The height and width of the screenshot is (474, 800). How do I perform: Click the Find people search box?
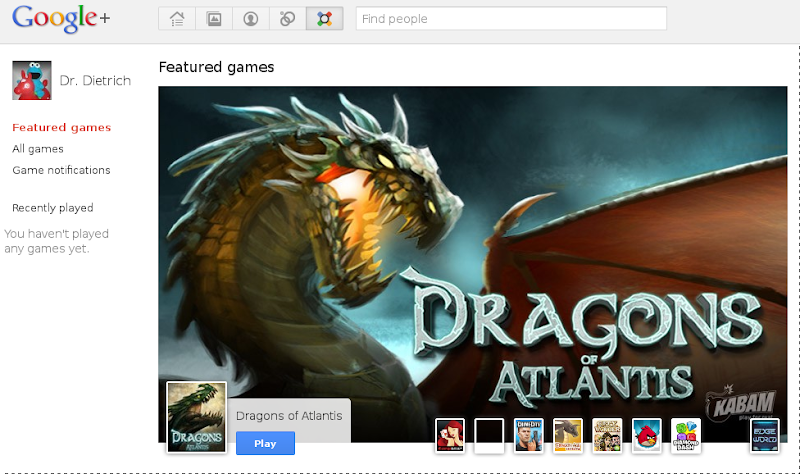pyautogui.click(x=511, y=18)
